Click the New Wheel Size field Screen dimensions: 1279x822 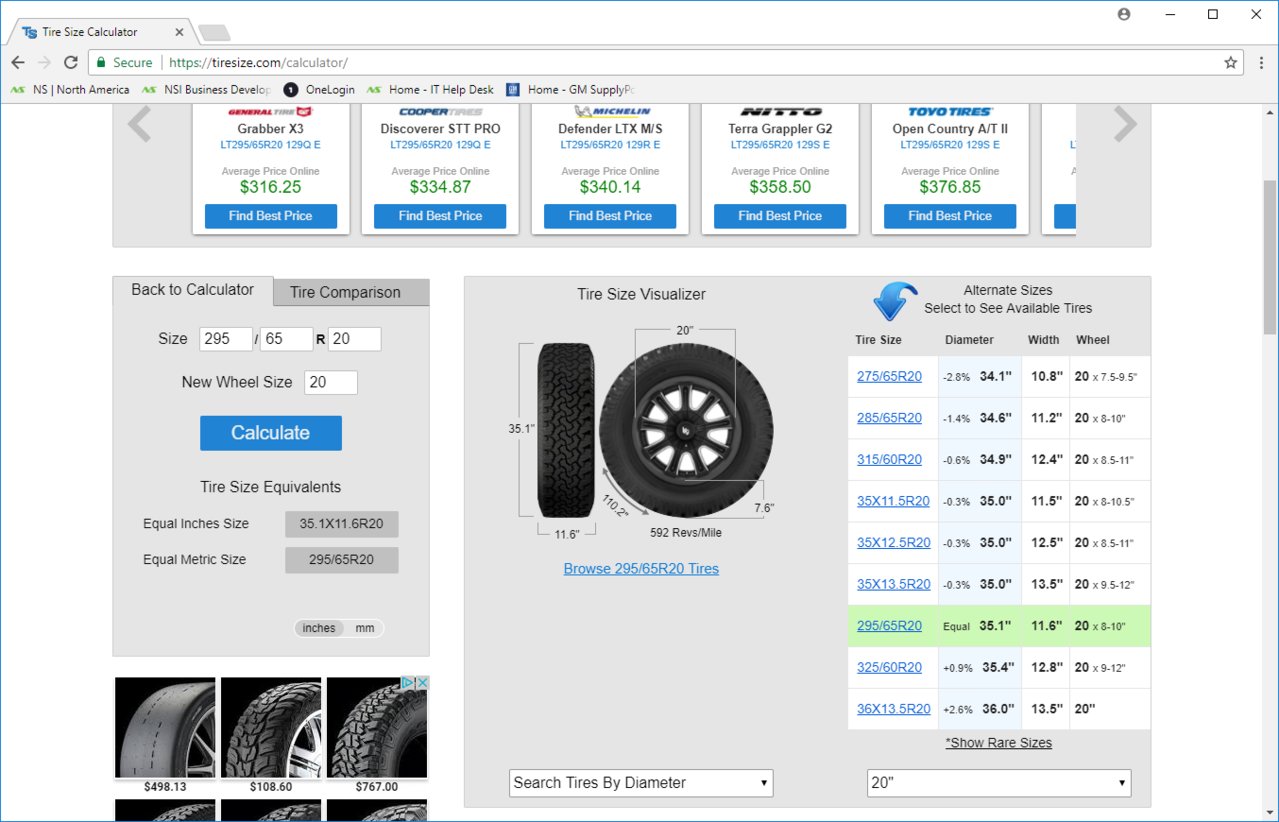pyautogui.click(x=331, y=382)
